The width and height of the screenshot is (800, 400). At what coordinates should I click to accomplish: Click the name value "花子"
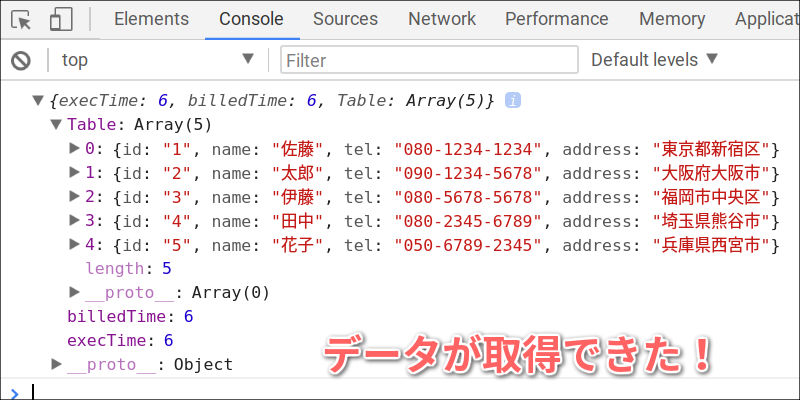pyautogui.click(x=298, y=245)
